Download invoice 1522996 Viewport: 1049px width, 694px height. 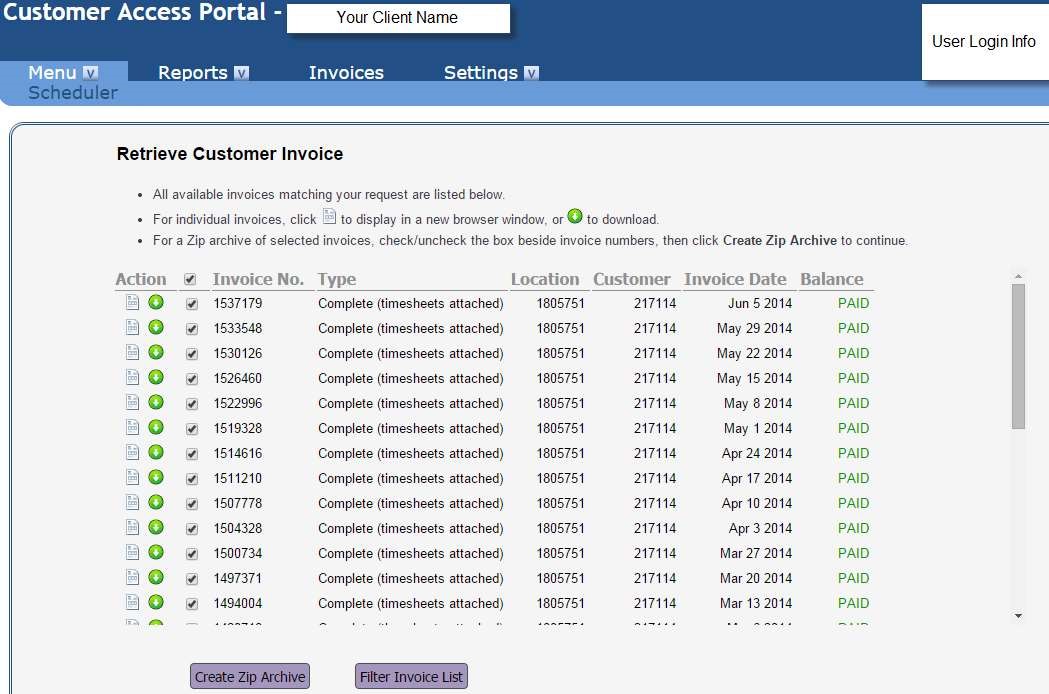point(156,402)
